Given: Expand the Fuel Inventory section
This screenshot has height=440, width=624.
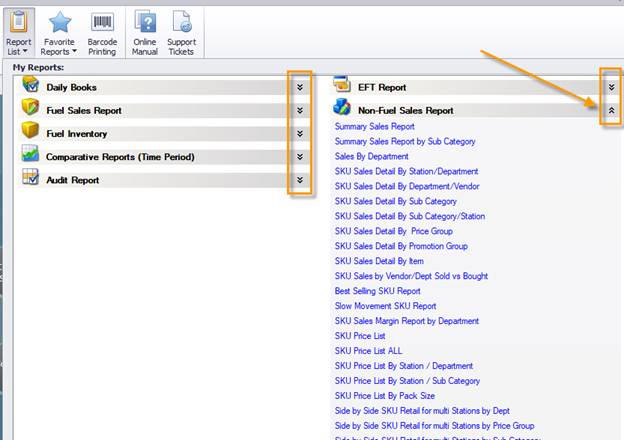Looking at the screenshot, I should tap(299, 134).
